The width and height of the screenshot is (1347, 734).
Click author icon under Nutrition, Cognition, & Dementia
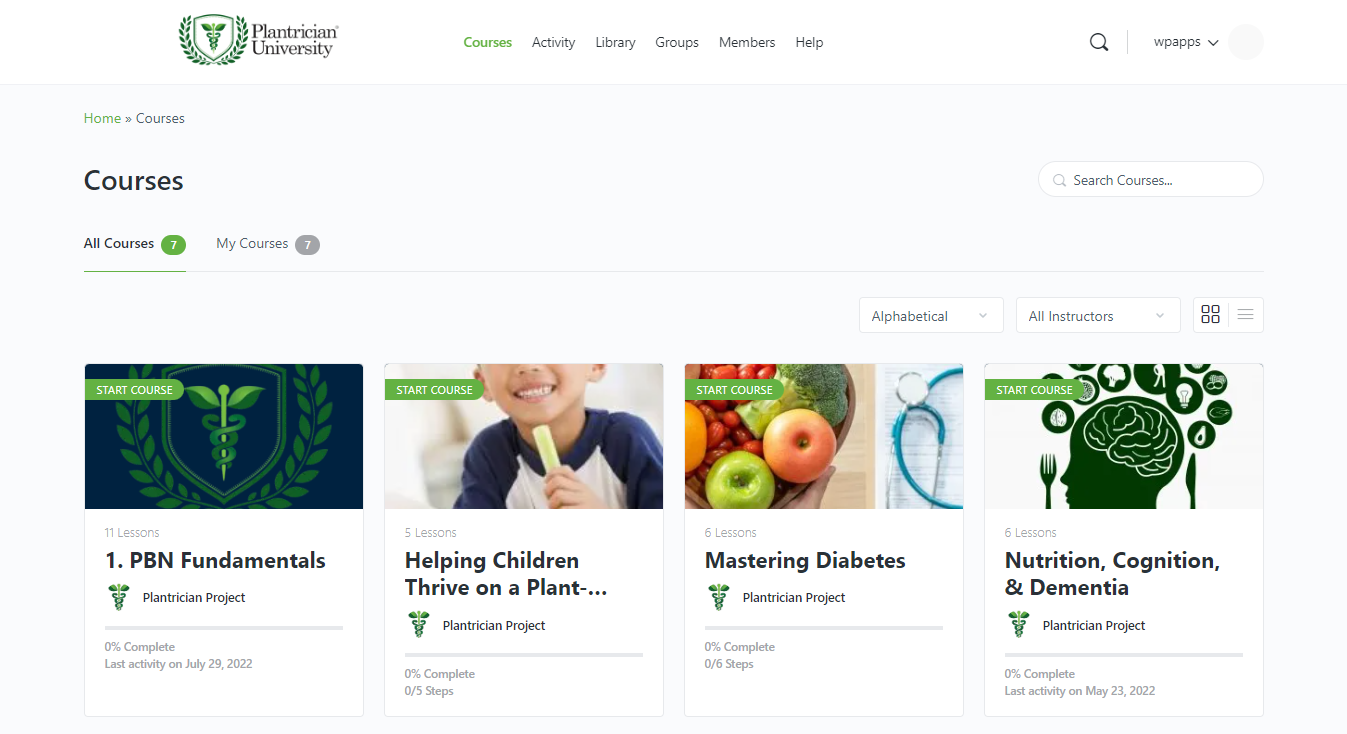pos(1019,625)
